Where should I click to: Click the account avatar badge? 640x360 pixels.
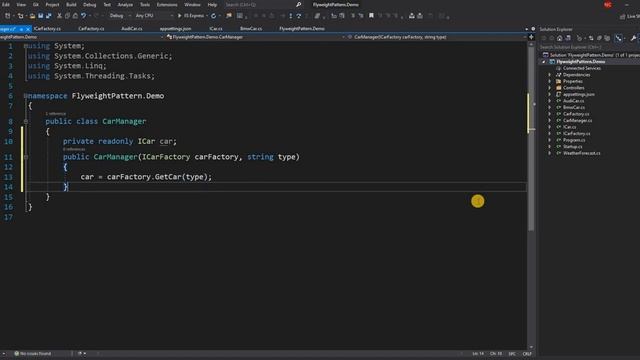pos(608,5)
